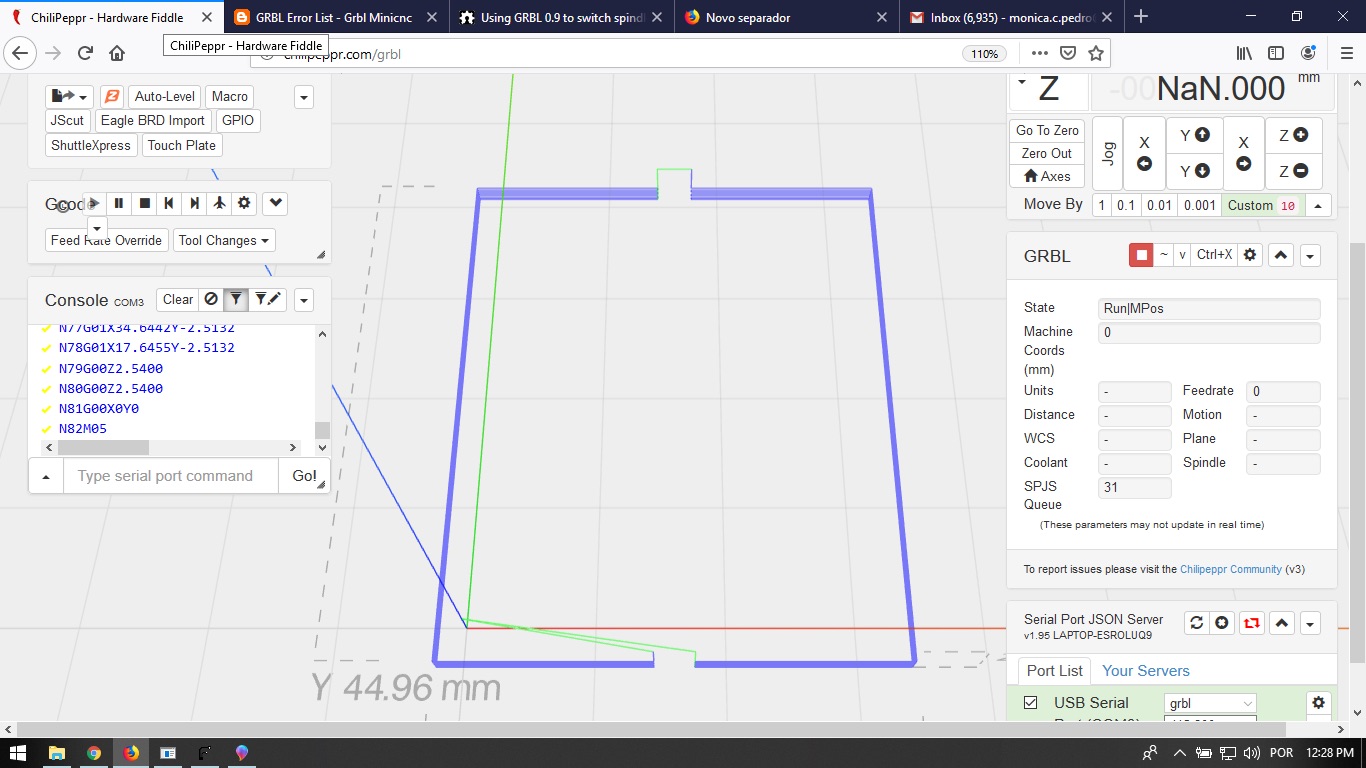Open the Z axis dropdown caret
Viewport: 1366px width, 768px height.
click(1021, 81)
